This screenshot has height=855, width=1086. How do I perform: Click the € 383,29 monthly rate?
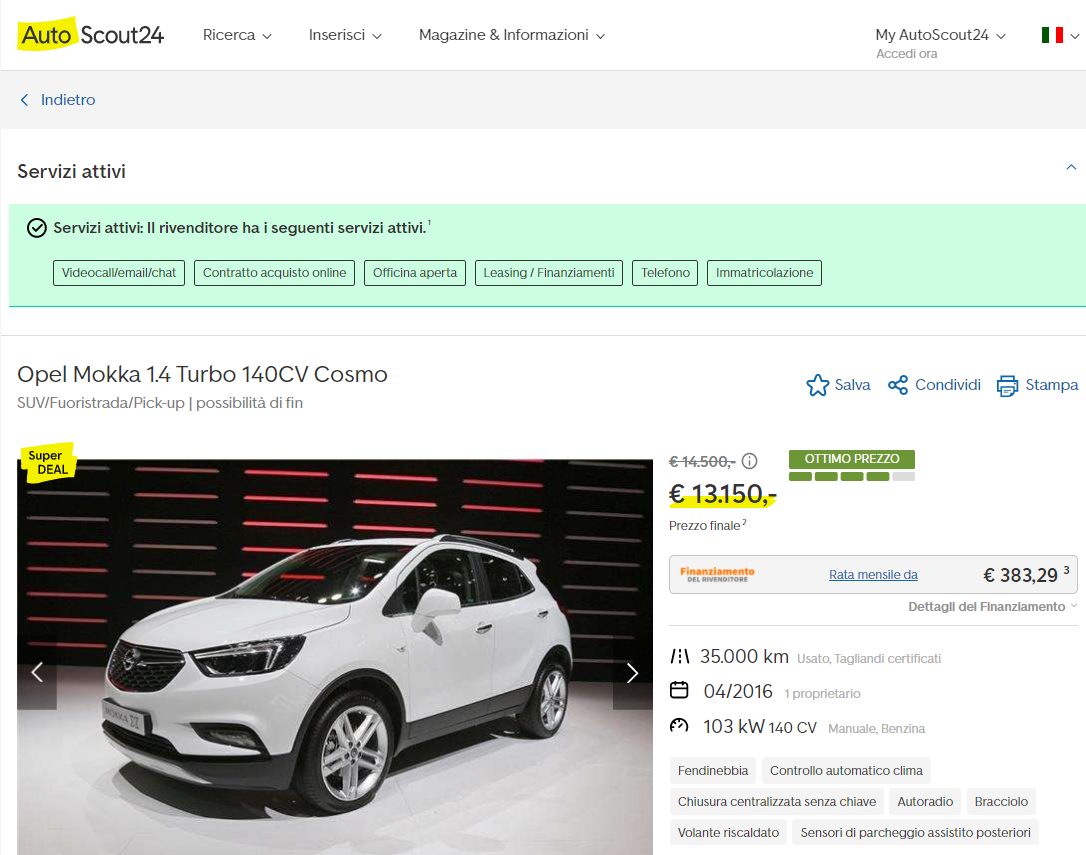pos(1020,575)
